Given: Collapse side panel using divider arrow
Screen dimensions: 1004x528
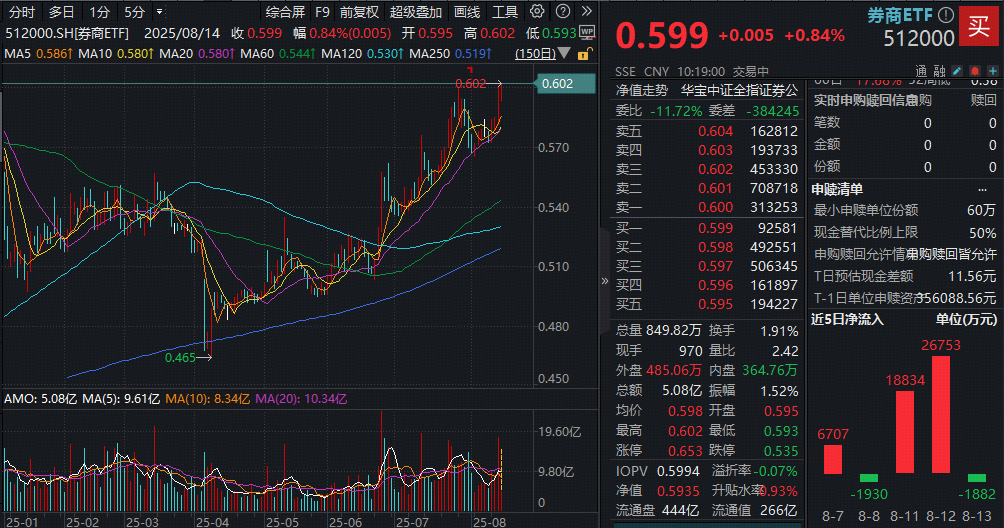Looking at the screenshot, I should click(603, 281).
